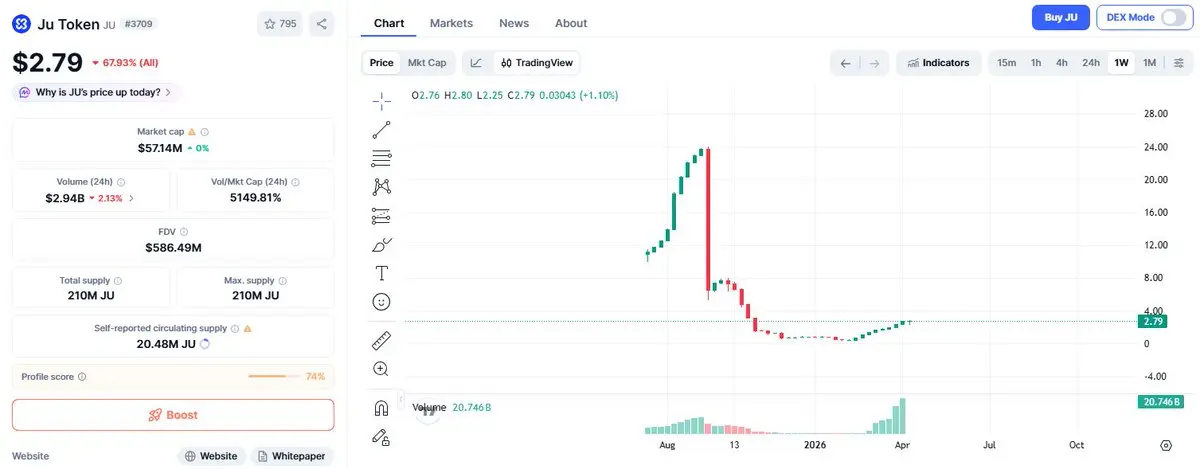1200x469 pixels.
Task: Click the zoom in magnifier tool
Action: point(381,368)
